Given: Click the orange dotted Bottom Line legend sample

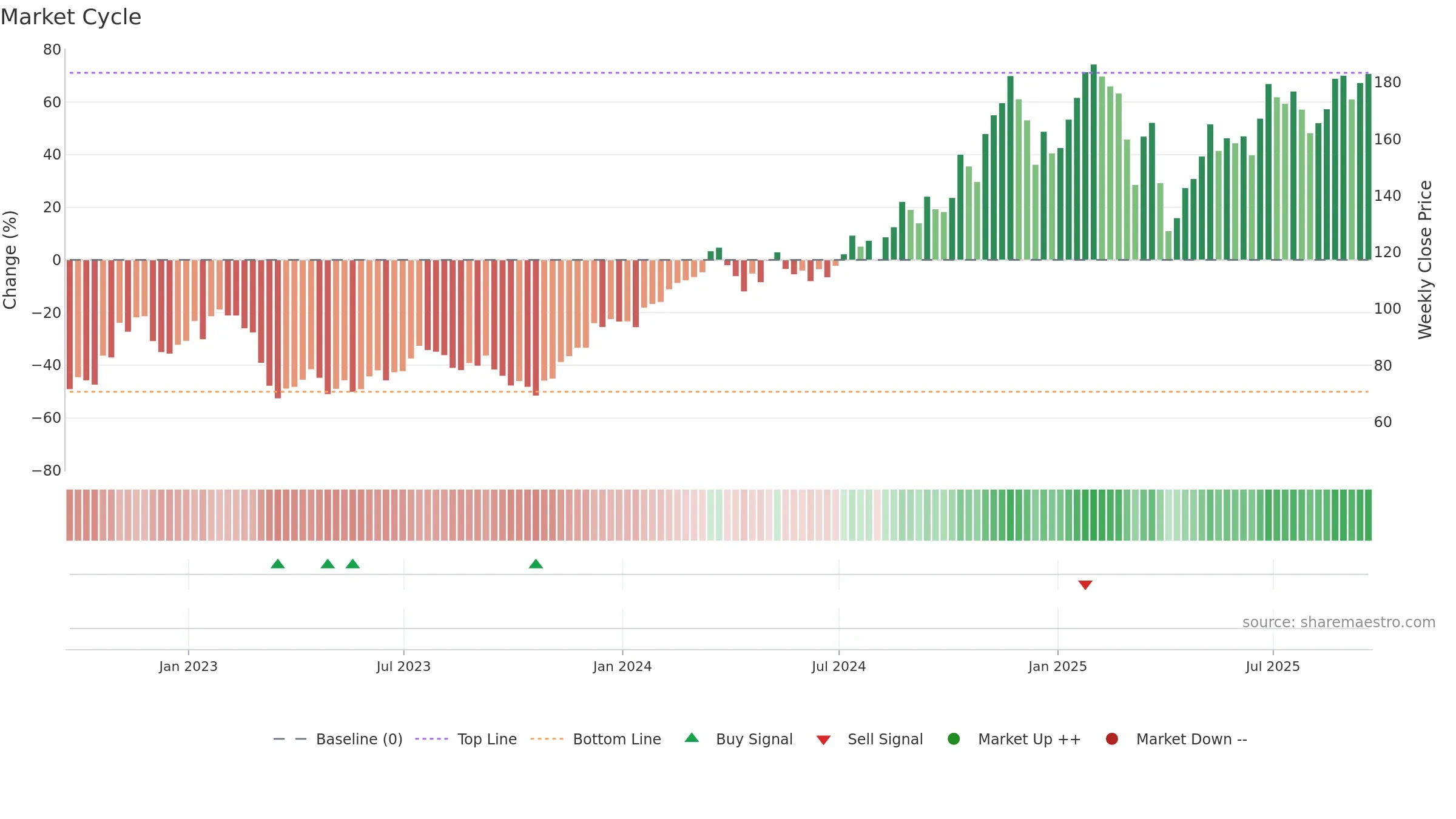Looking at the screenshot, I should 547,739.
